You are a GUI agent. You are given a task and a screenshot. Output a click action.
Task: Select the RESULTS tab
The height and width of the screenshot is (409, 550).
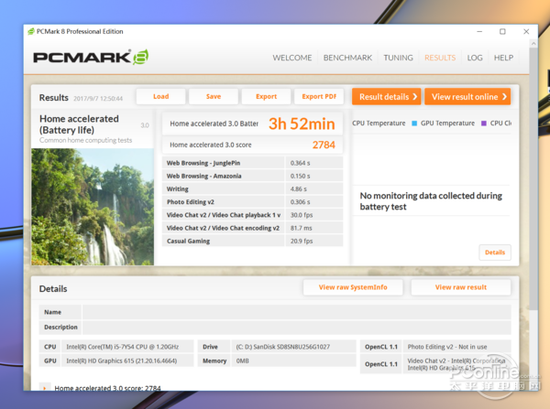(440, 58)
